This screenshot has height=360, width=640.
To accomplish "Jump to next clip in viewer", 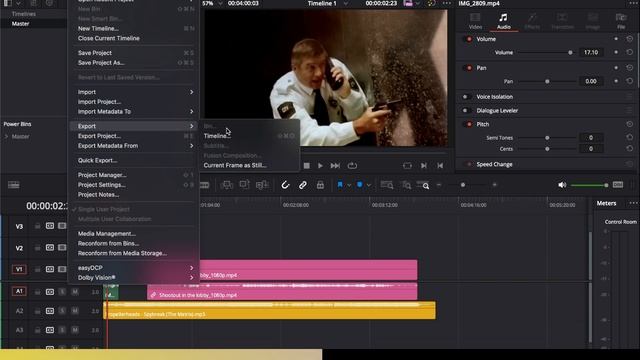I will click(x=335, y=166).
